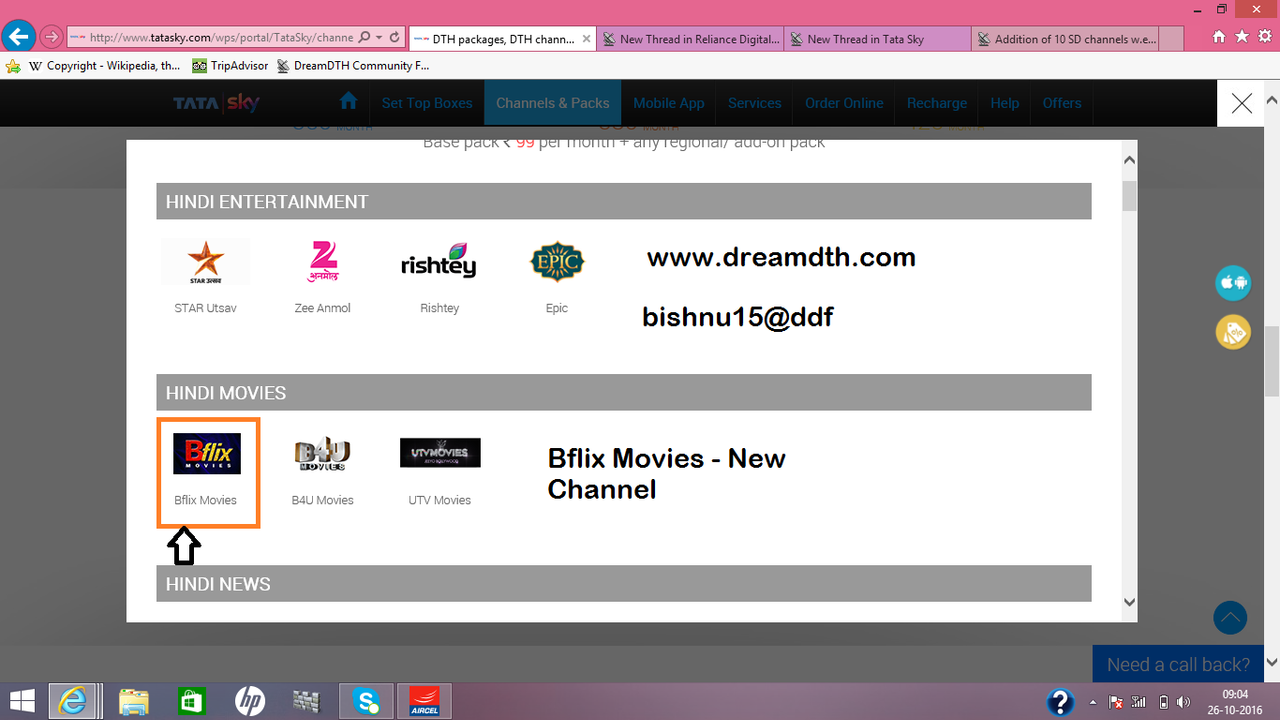1280x720 pixels.
Task: Click the add-to-favorites-bar star icon
Action: [x=13, y=66]
